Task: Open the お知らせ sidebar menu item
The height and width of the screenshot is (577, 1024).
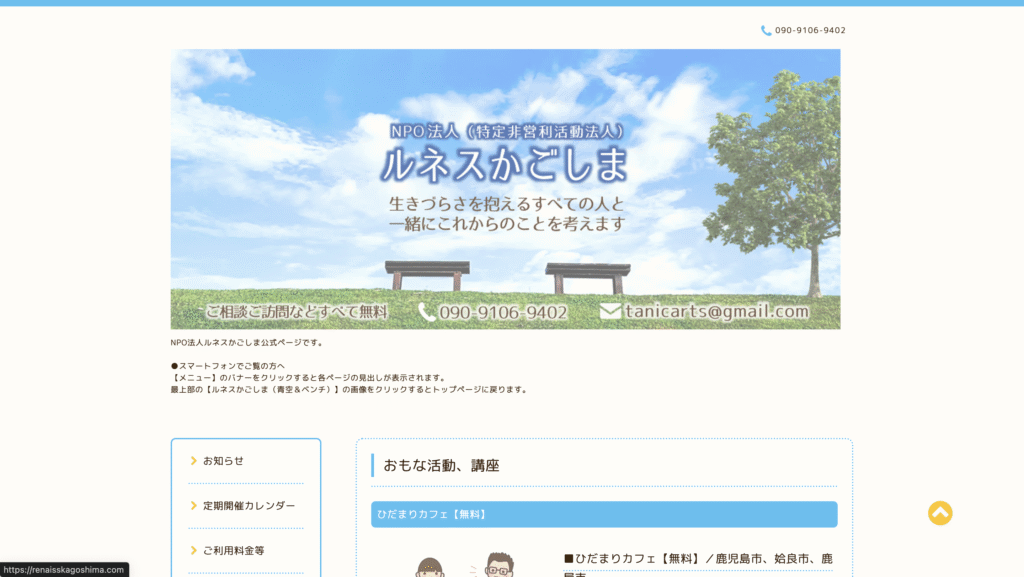Action: [x=223, y=461]
